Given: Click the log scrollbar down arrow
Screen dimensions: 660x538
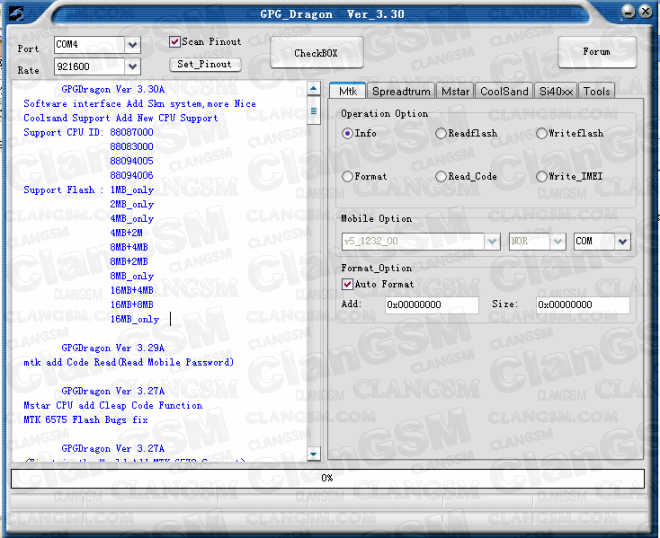Looking at the screenshot, I should 314,454.
